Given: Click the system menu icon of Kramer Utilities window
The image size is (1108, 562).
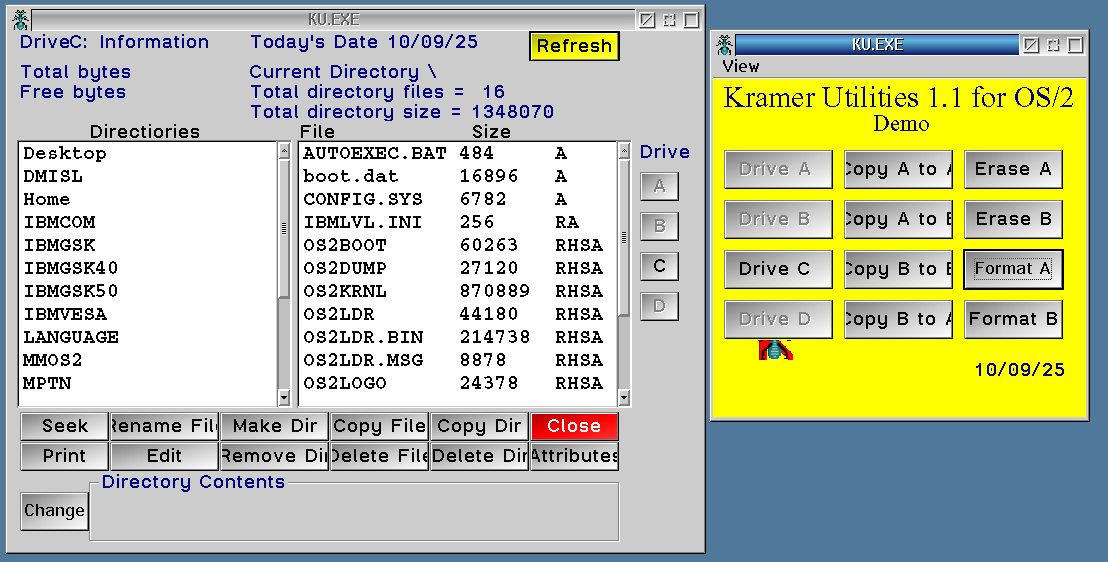Looking at the screenshot, I should (725, 45).
